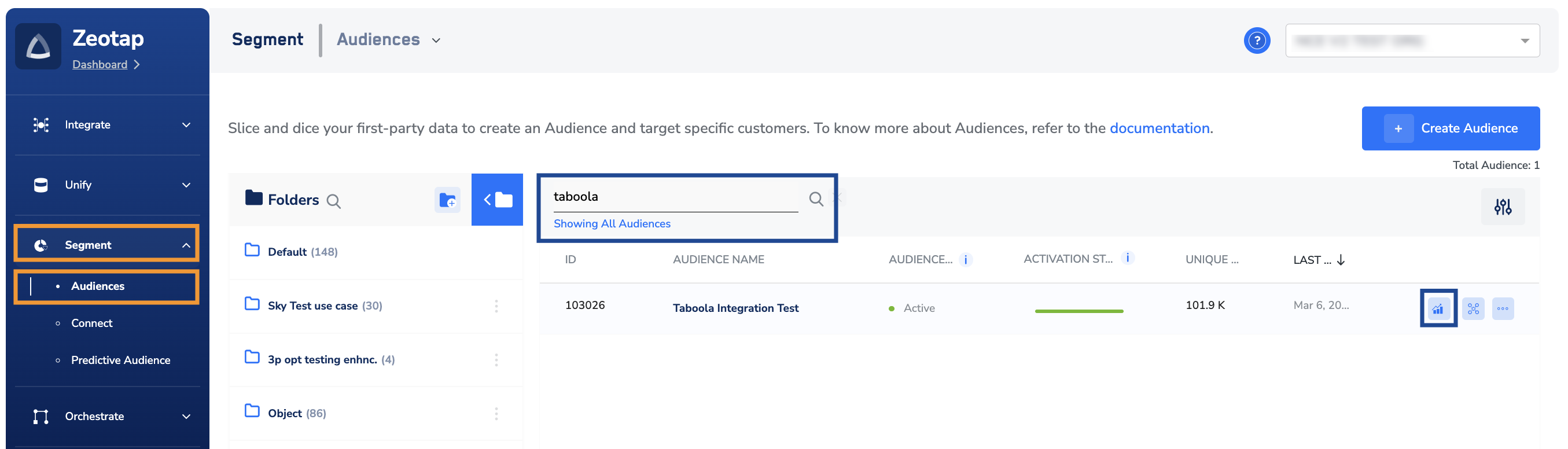Sort by the Last column arrow
The image size is (1568, 449).
tap(1341, 260)
